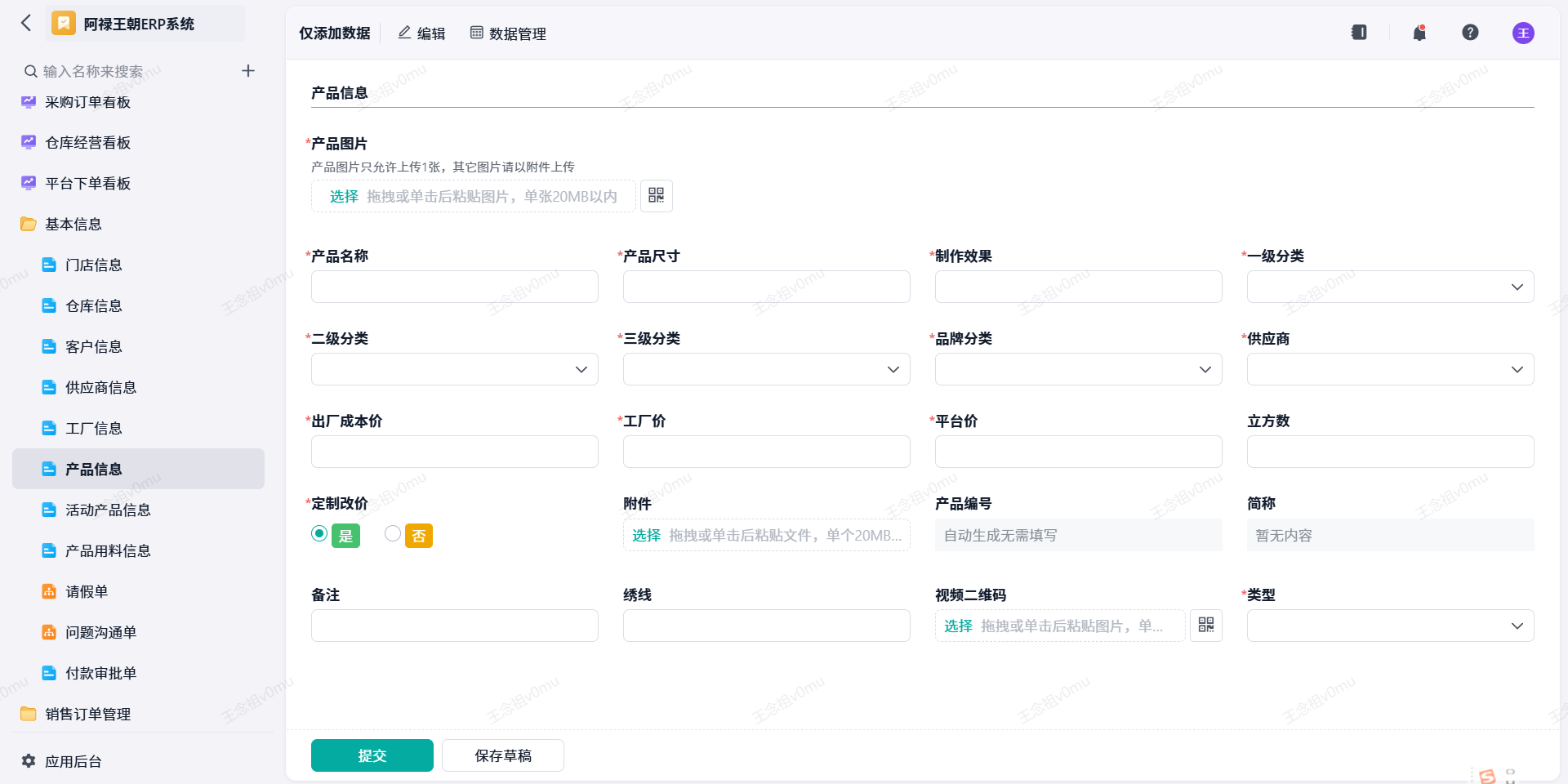
Task: Click the 提交 button
Action: pos(372,755)
